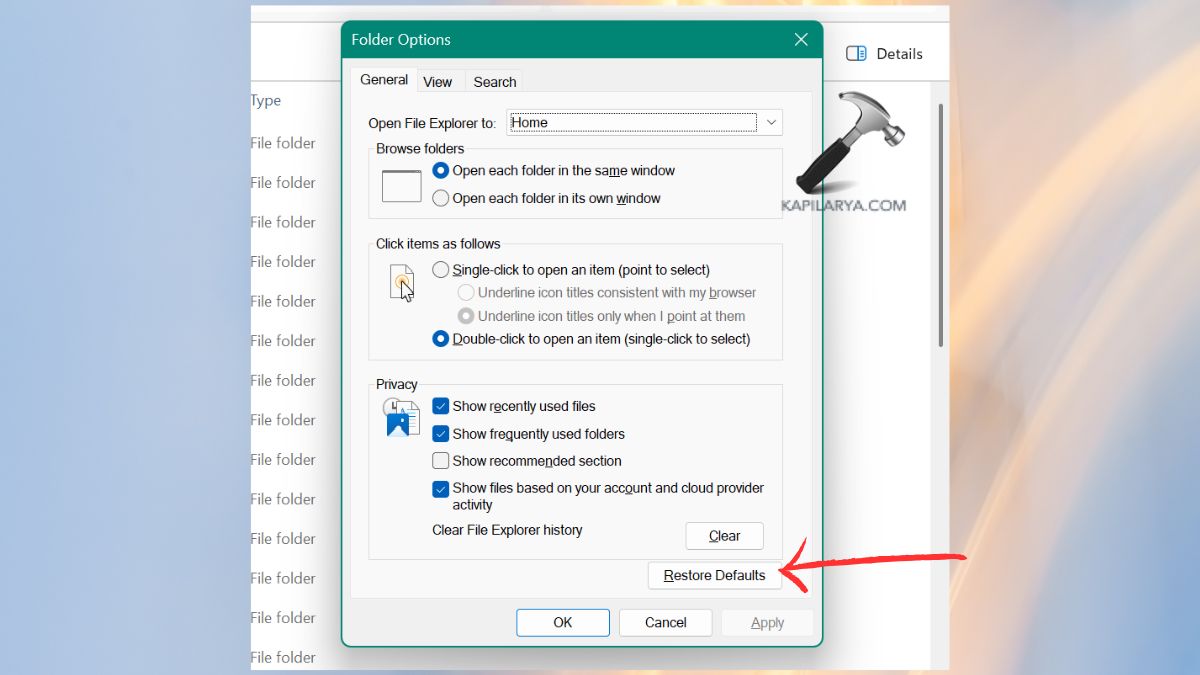Click the Privacy section document icon
The width and height of the screenshot is (1200, 675).
point(400,416)
